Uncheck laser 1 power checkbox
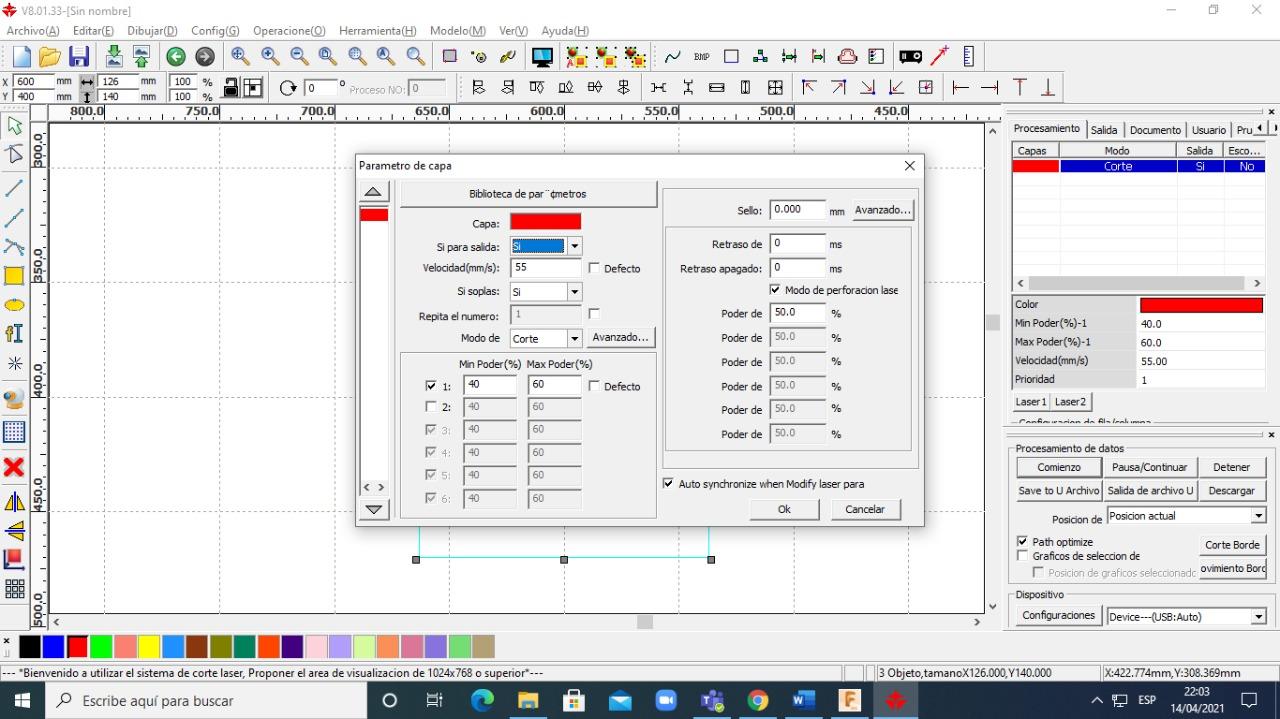 click(431, 386)
